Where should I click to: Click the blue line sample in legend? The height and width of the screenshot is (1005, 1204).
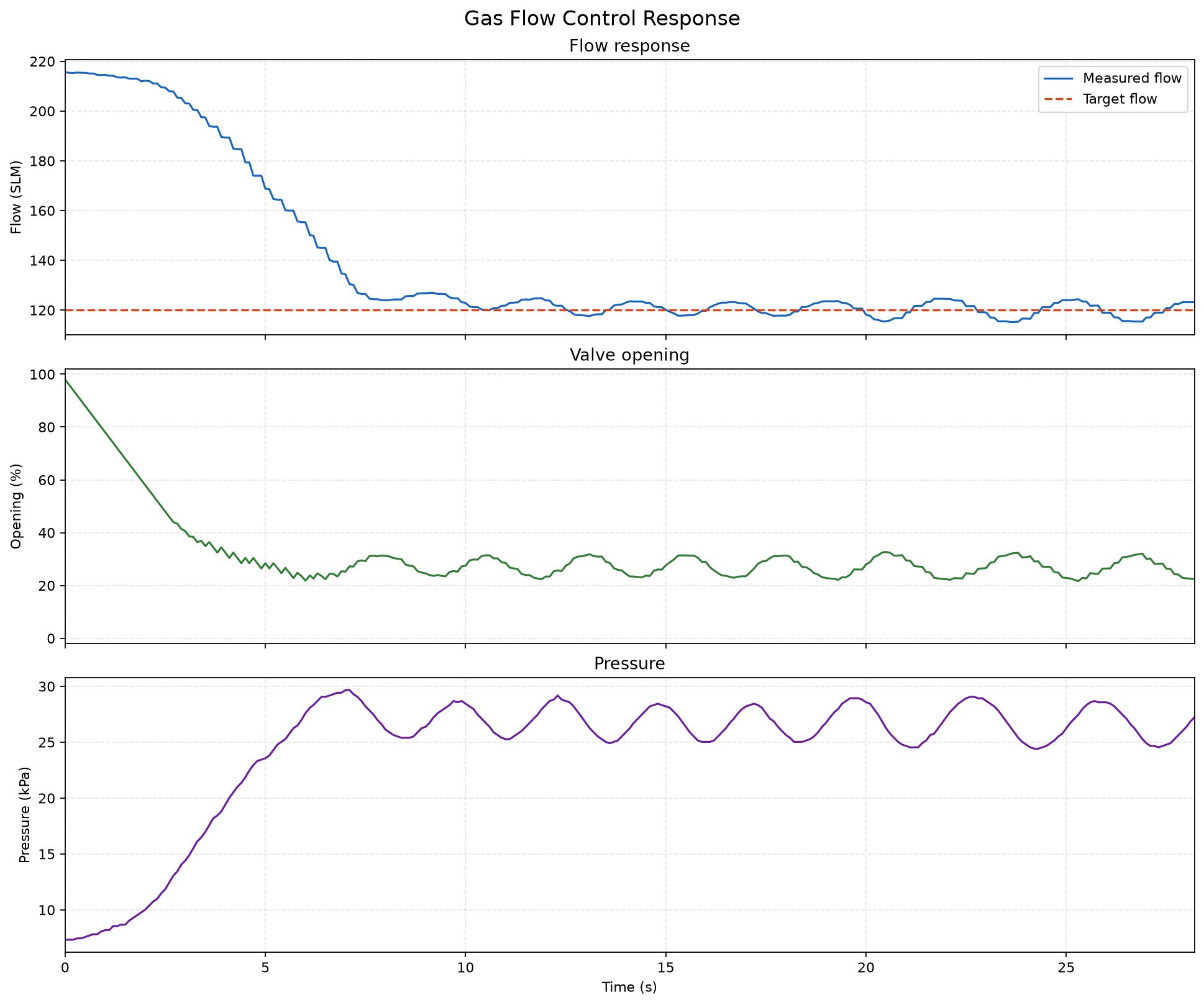[1058, 79]
